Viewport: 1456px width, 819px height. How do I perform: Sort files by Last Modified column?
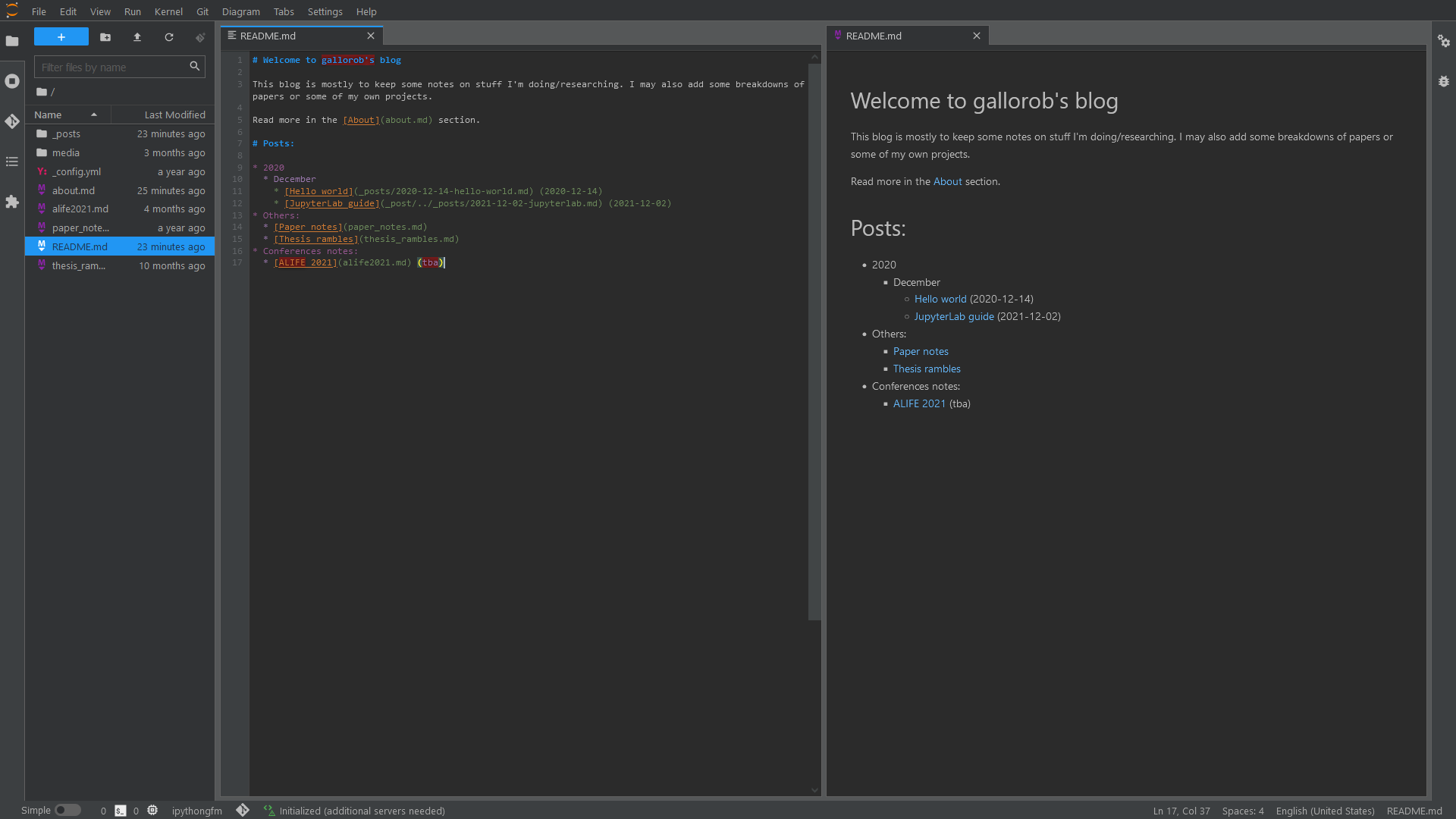(x=174, y=115)
